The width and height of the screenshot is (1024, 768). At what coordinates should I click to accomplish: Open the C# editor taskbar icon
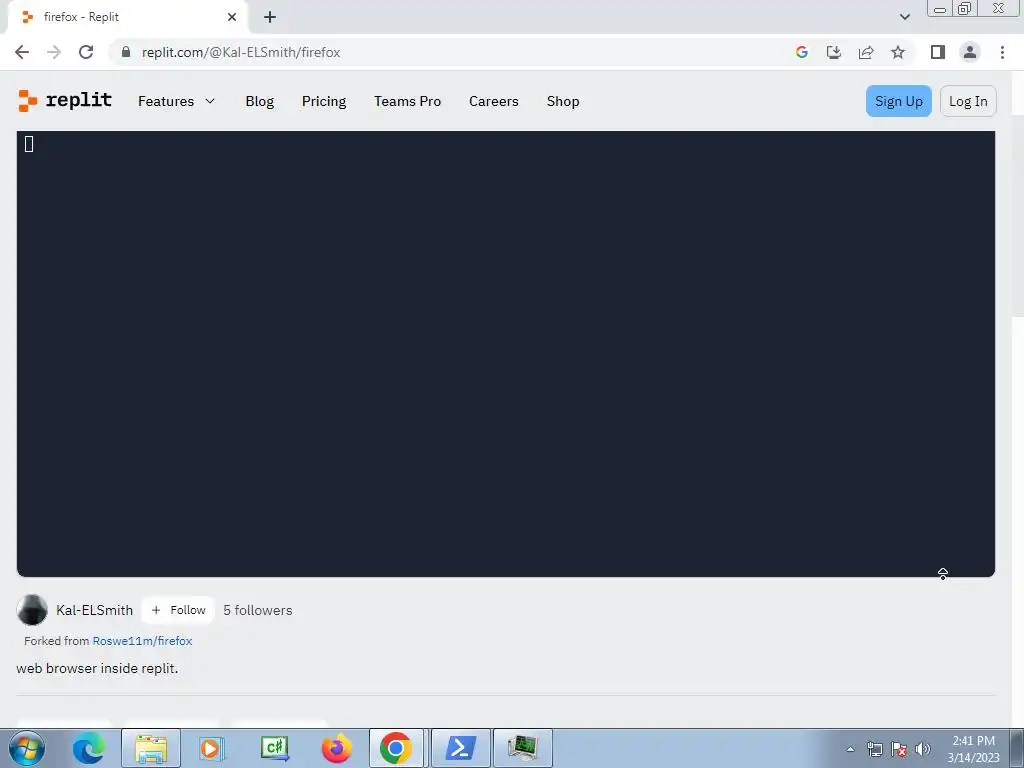(274, 748)
